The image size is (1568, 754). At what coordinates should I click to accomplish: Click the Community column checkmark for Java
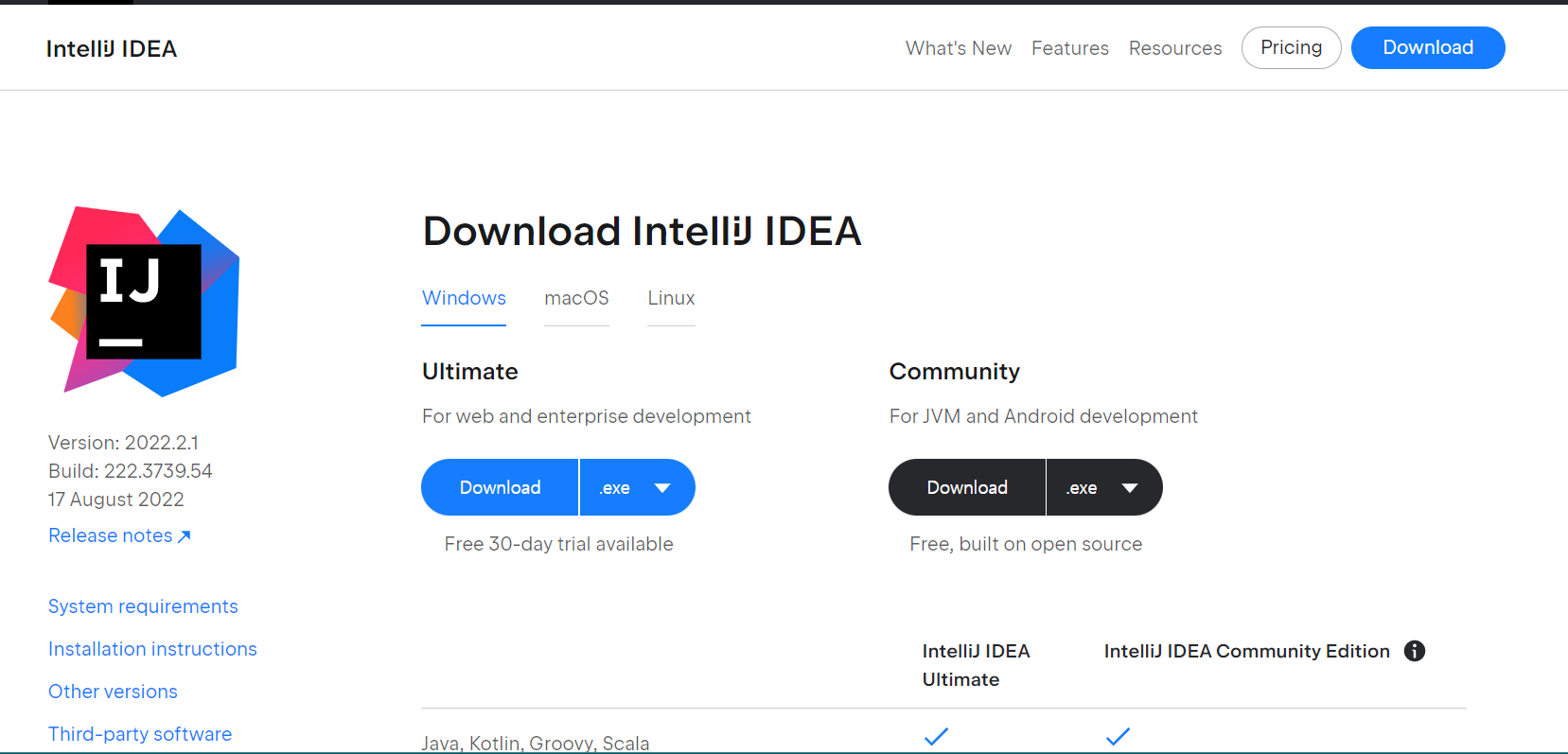pos(1118,736)
